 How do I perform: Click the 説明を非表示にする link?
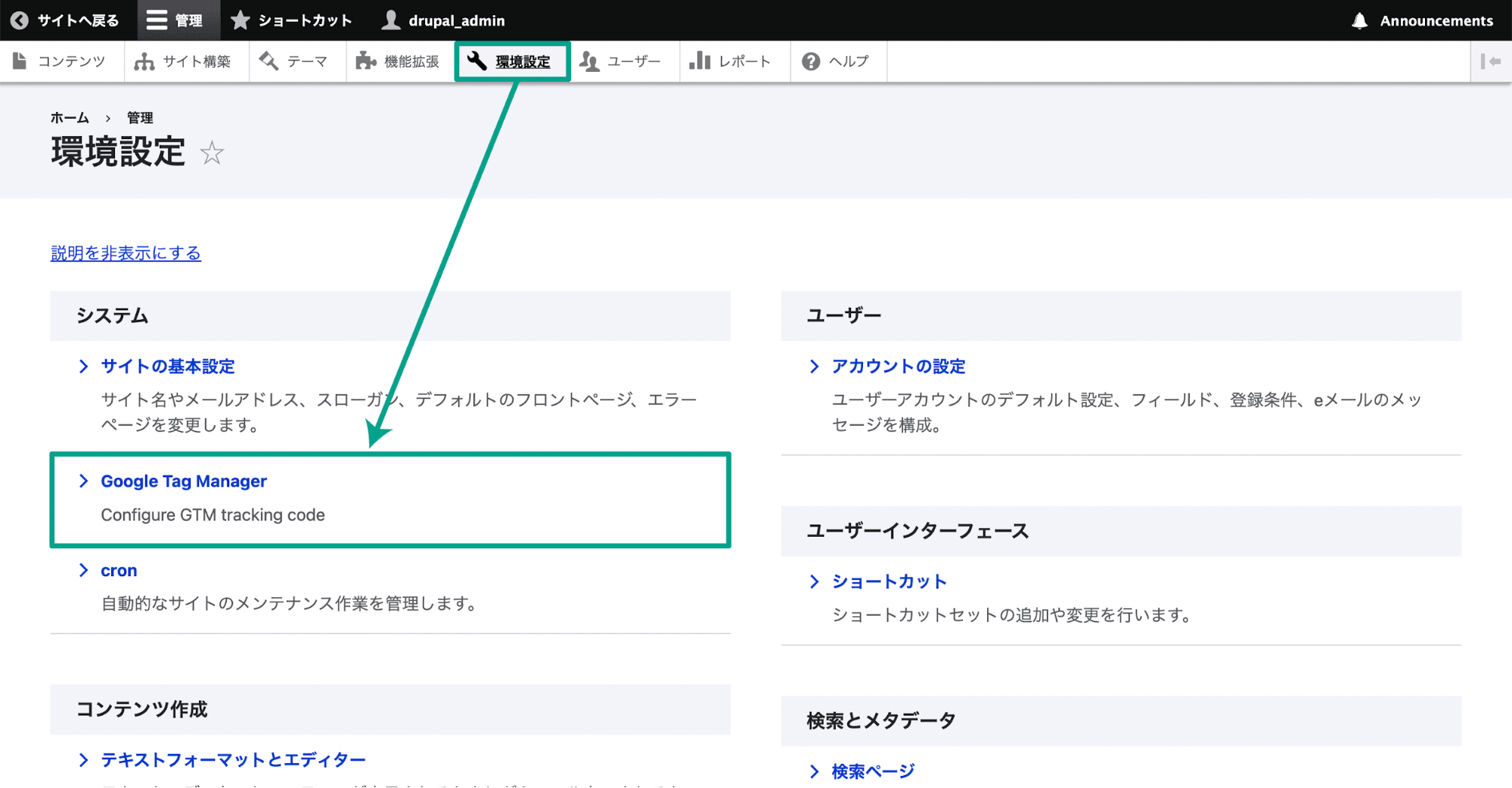pos(126,253)
